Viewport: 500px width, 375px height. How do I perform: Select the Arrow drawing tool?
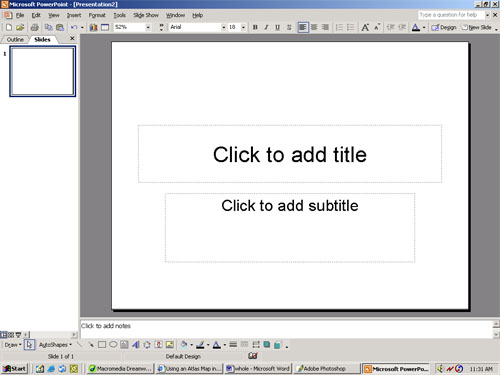tap(91, 345)
